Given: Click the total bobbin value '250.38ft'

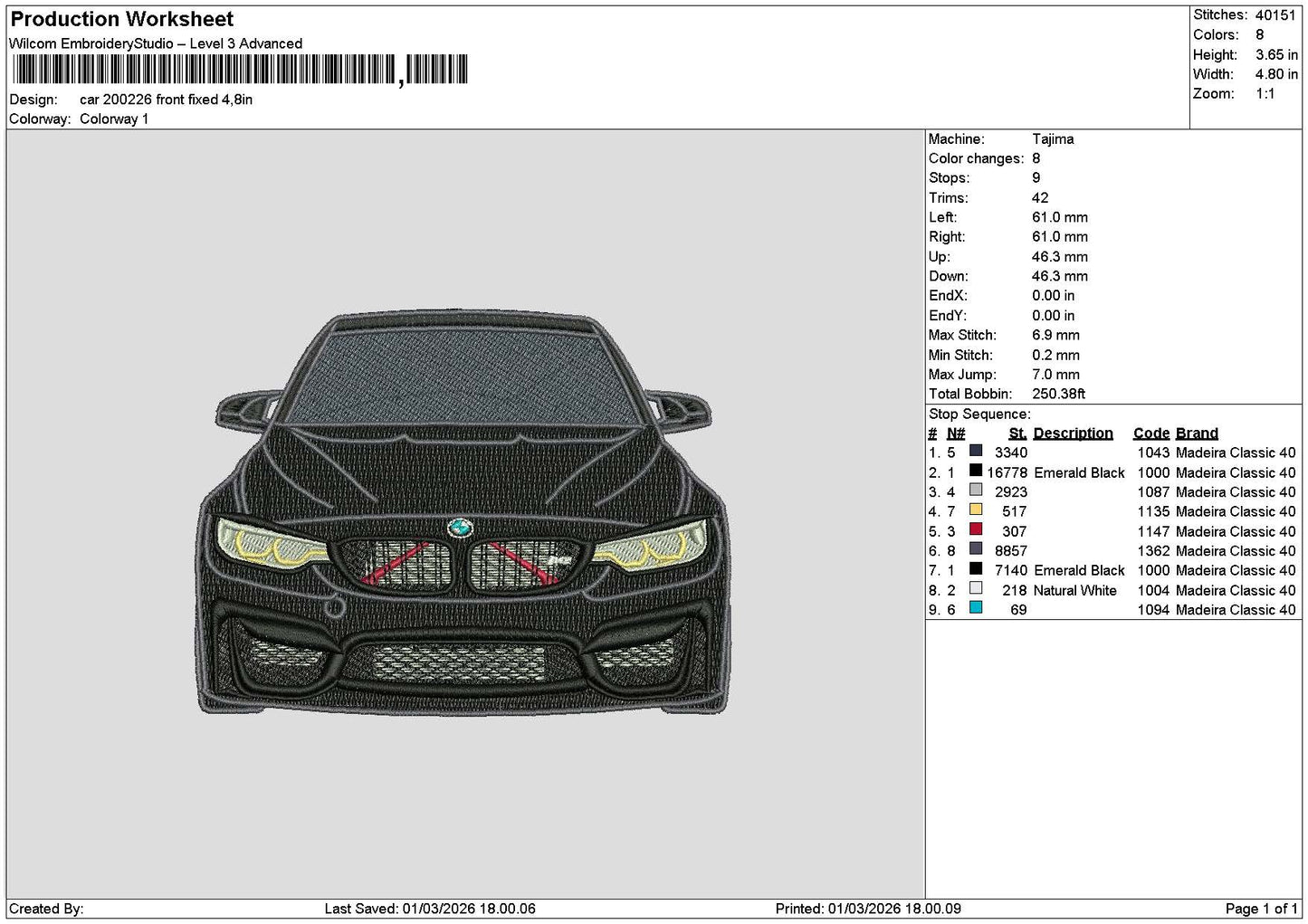Looking at the screenshot, I should click(1058, 394).
